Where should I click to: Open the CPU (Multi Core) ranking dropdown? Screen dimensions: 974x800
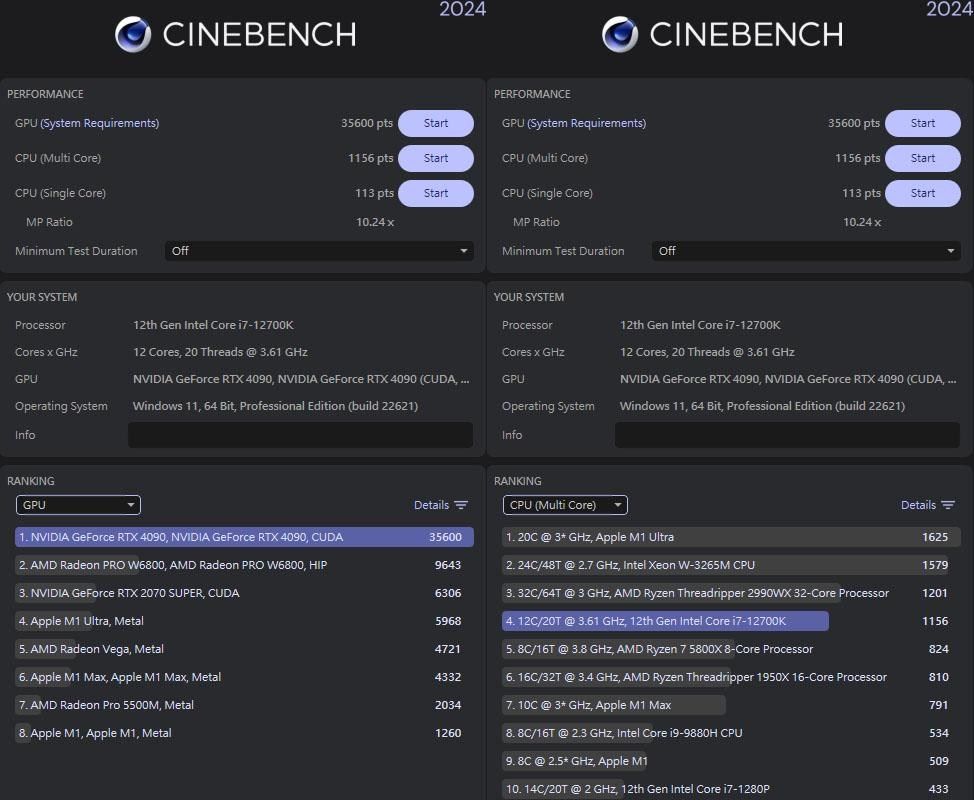[565, 505]
